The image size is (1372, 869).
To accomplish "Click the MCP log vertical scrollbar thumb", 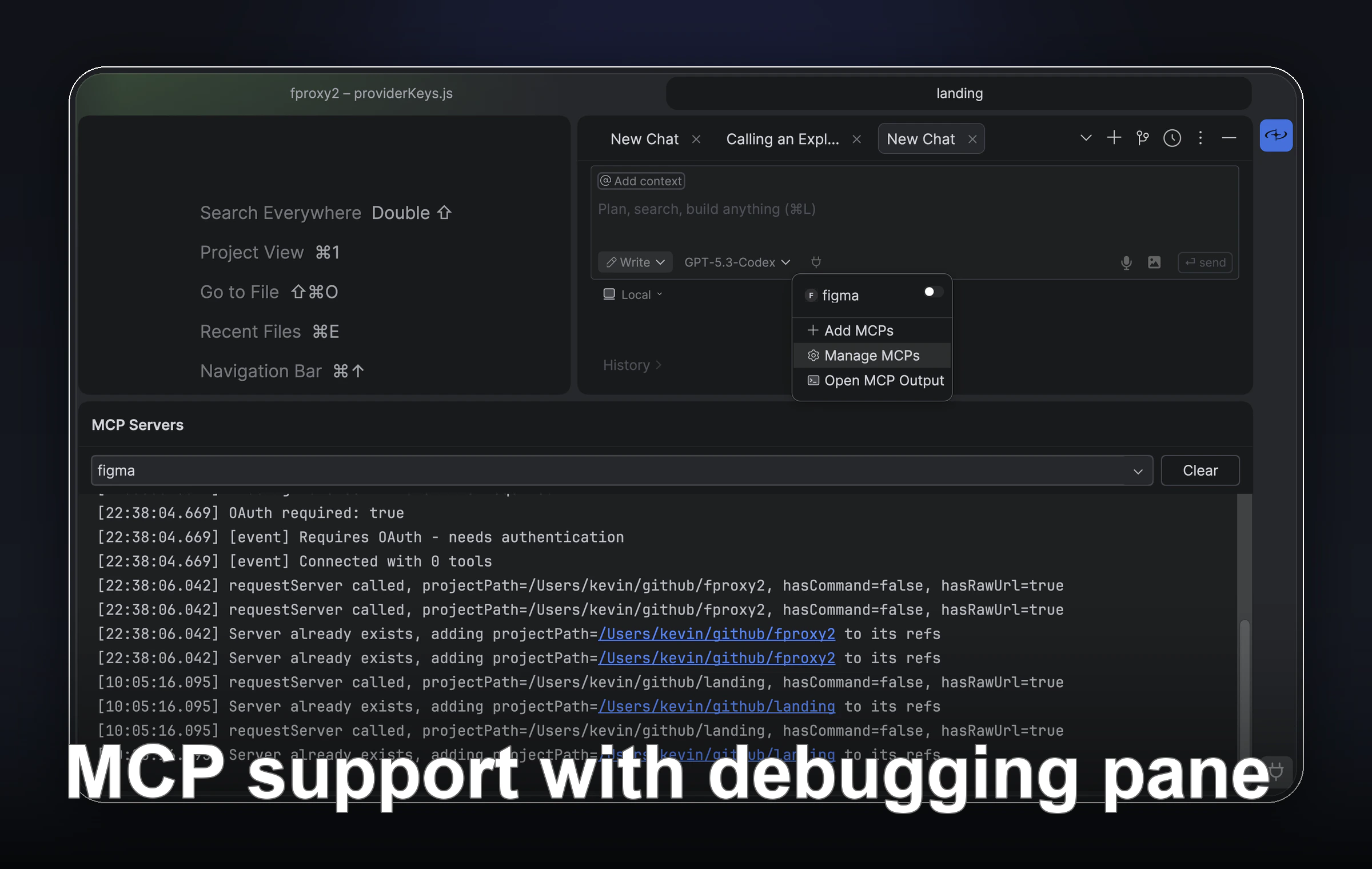I will point(1244,692).
